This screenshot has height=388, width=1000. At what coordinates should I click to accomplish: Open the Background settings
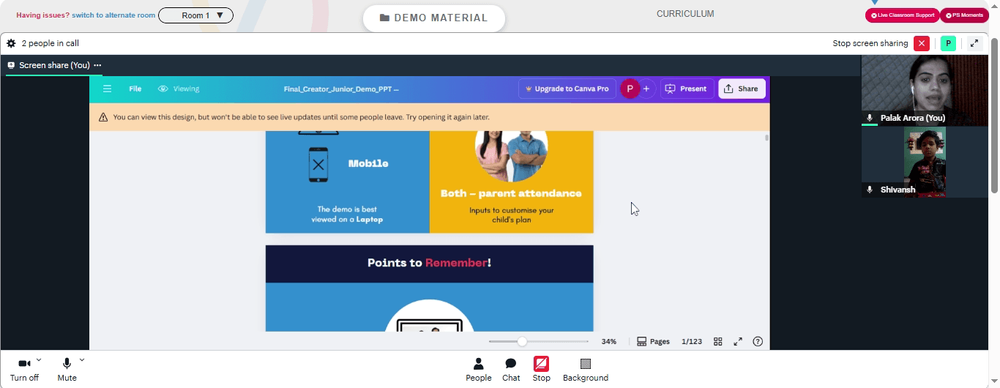(x=585, y=369)
